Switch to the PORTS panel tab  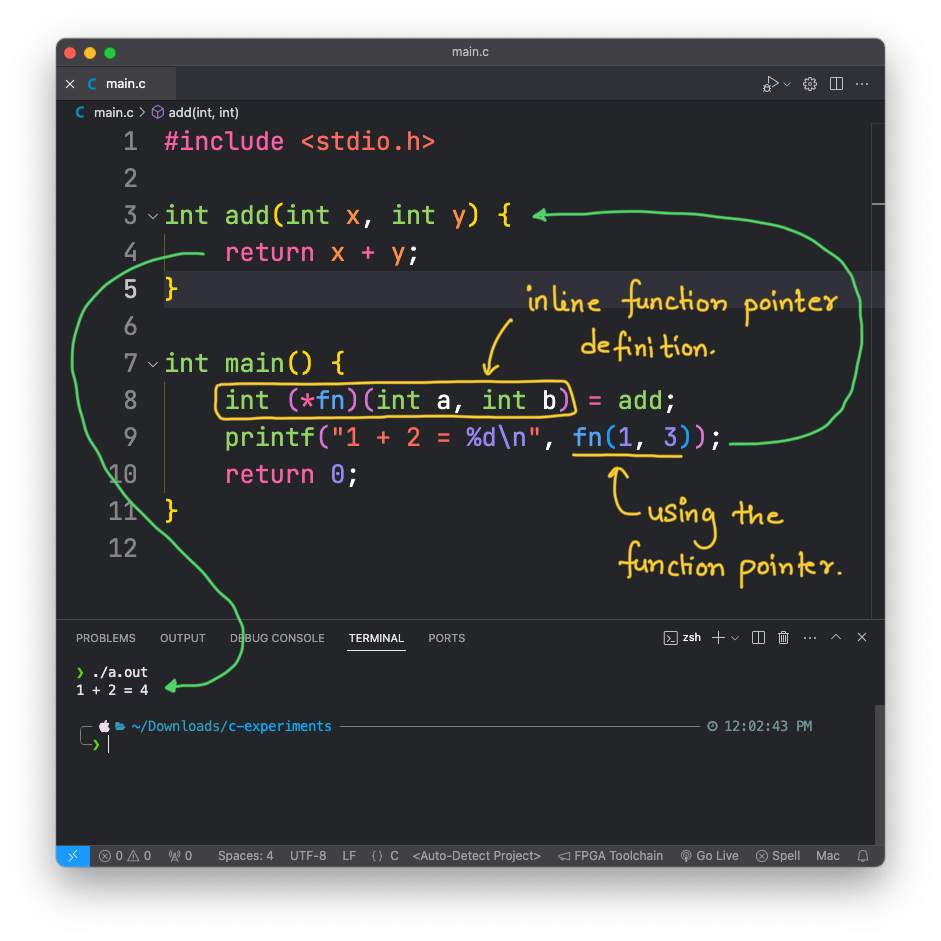pyautogui.click(x=446, y=638)
